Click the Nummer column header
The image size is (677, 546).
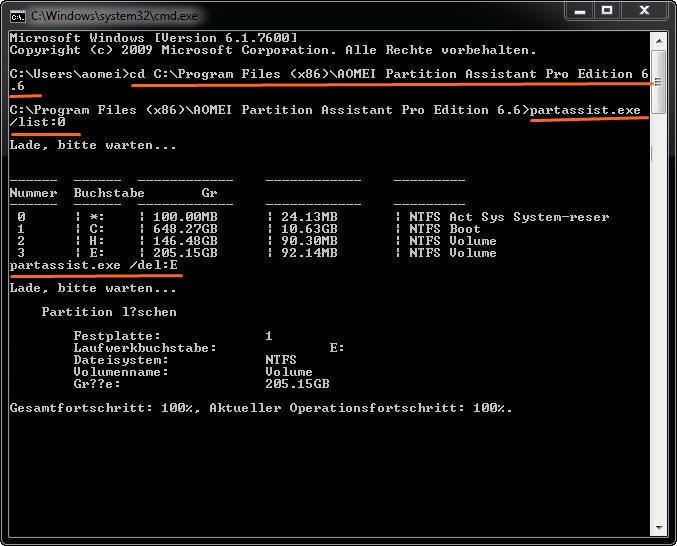pos(33,193)
